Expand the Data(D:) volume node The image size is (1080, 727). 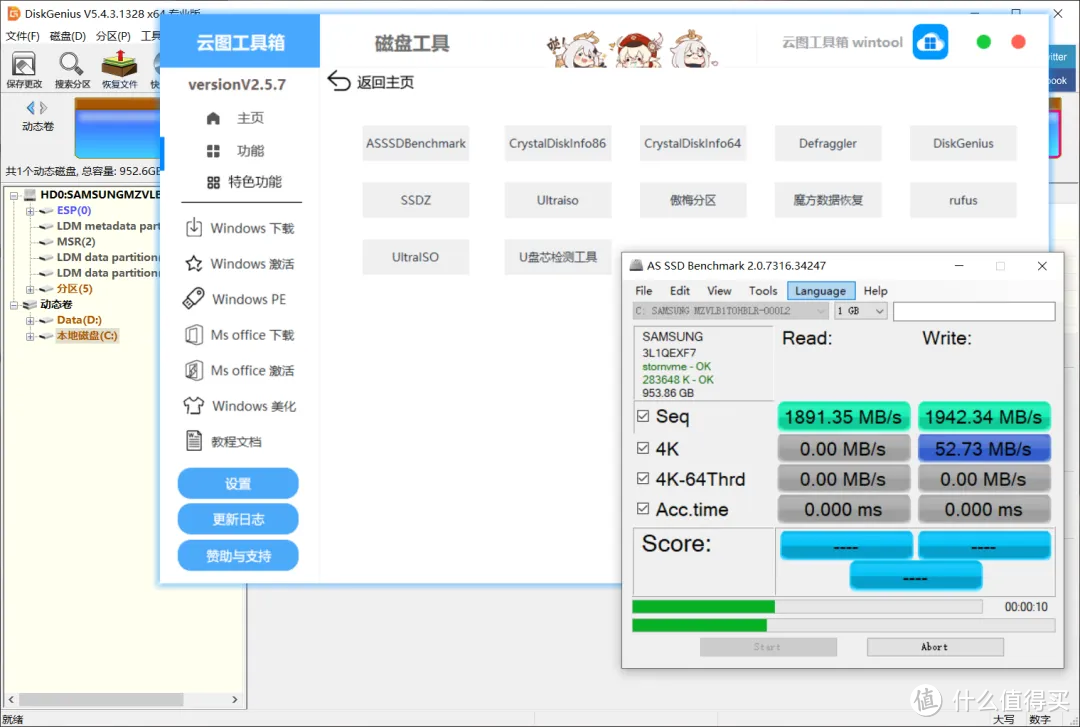coord(30,320)
